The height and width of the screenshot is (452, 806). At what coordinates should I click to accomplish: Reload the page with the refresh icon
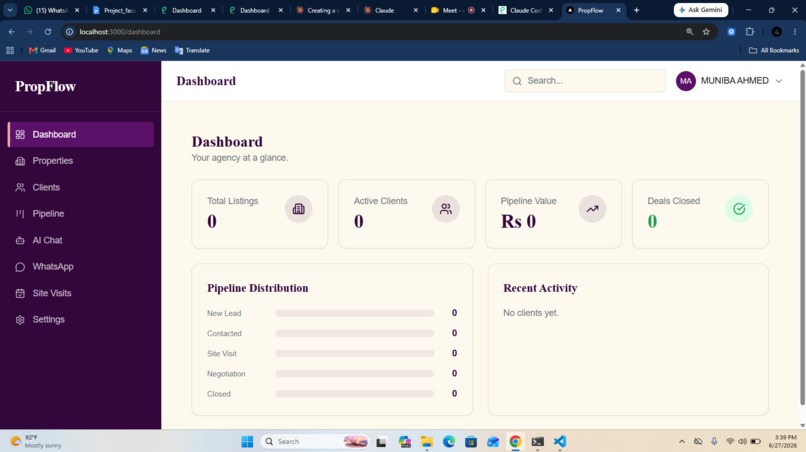click(x=48, y=31)
